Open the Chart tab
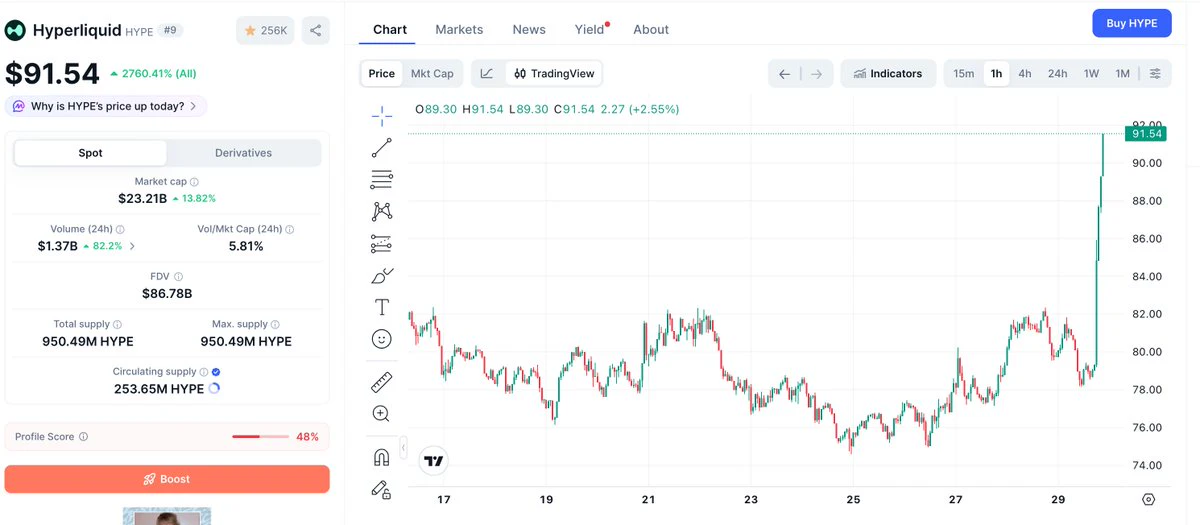Screen dimensions: 1200x525 pyautogui.click(x=390, y=29)
